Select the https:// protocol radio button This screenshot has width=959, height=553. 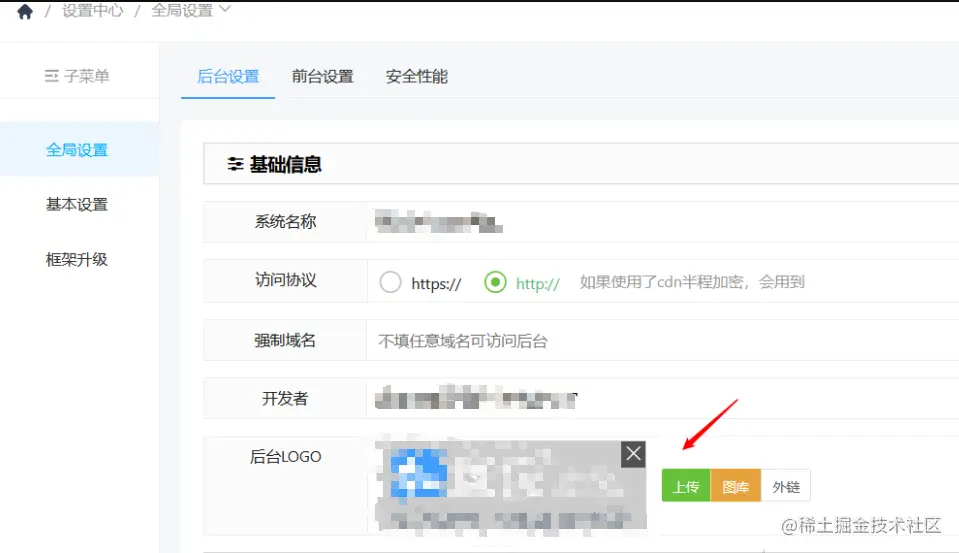pyautogui.click(x=390, y=282)
